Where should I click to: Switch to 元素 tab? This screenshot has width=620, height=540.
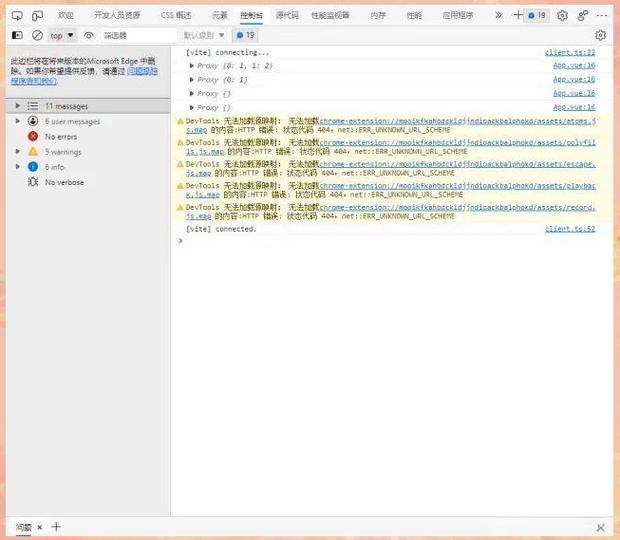tap(220, 15)
